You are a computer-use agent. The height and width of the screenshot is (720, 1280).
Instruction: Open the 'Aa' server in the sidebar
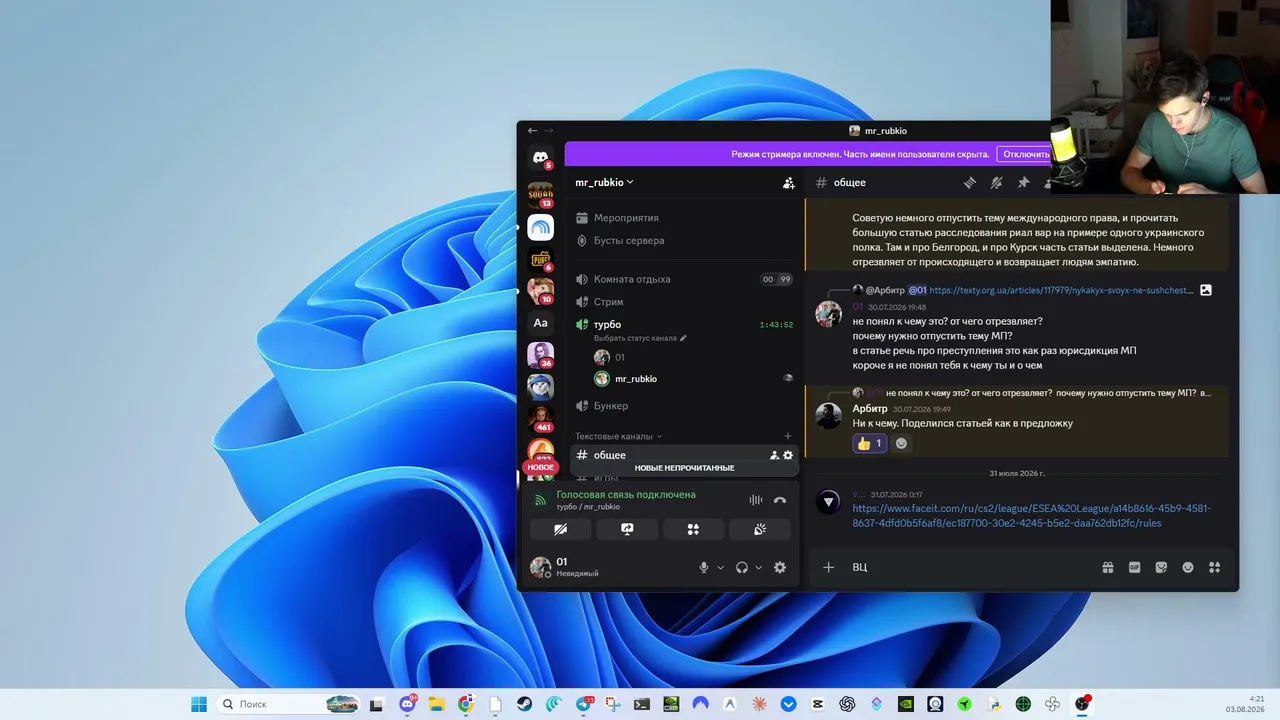[540, 323]
